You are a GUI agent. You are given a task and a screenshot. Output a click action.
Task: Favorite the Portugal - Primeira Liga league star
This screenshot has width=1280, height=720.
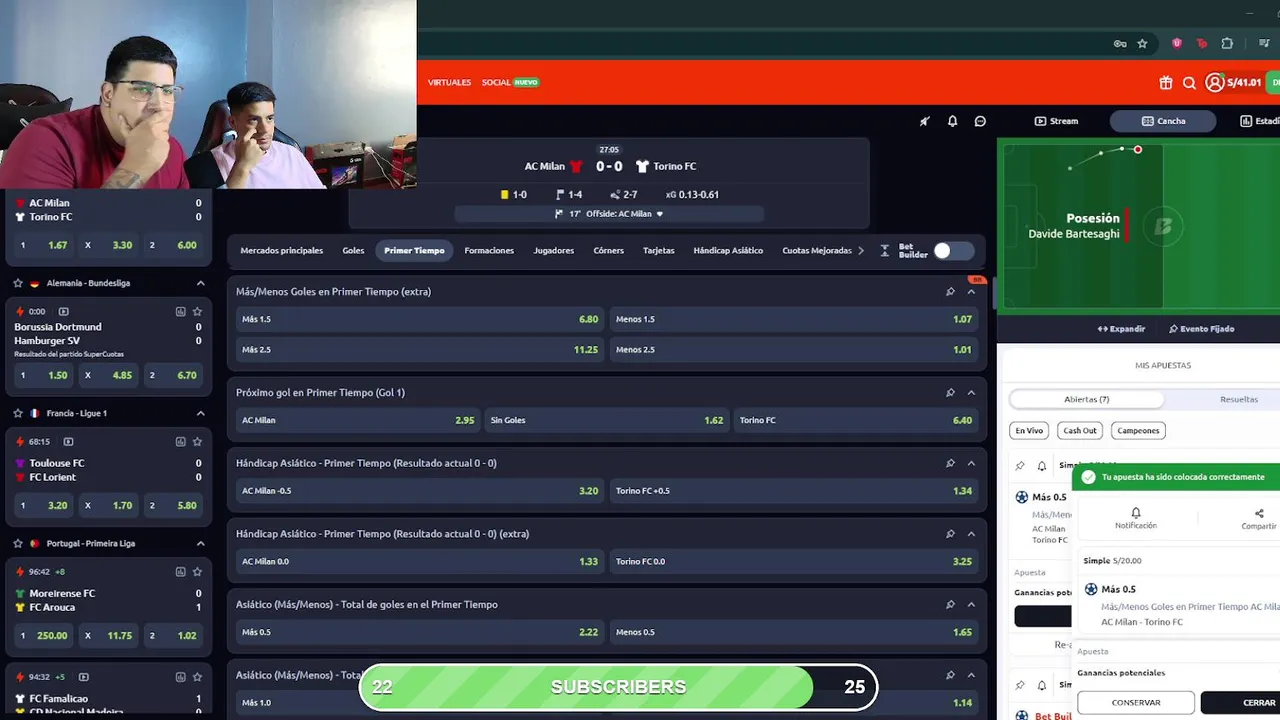[x=18, y=543]
